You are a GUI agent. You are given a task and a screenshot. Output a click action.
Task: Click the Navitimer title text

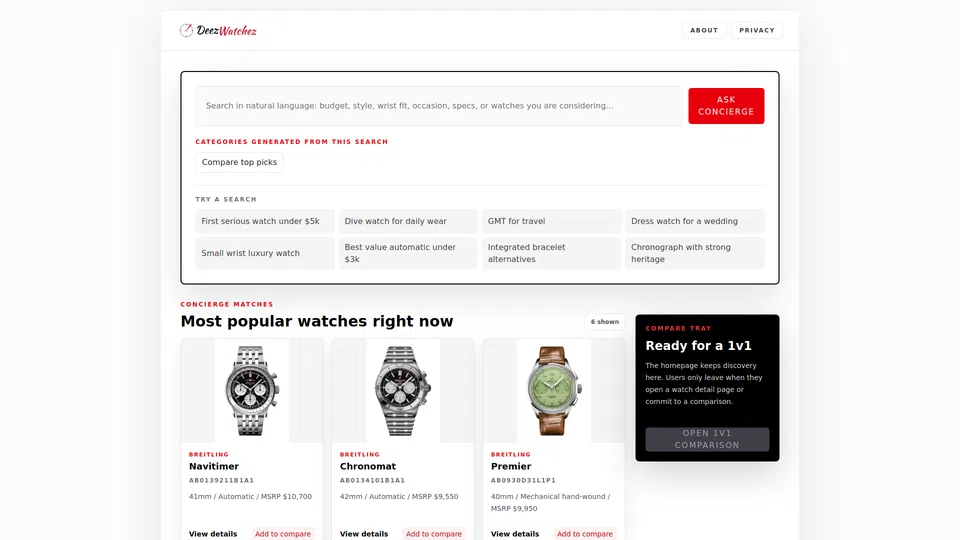[x=214, y=466]
